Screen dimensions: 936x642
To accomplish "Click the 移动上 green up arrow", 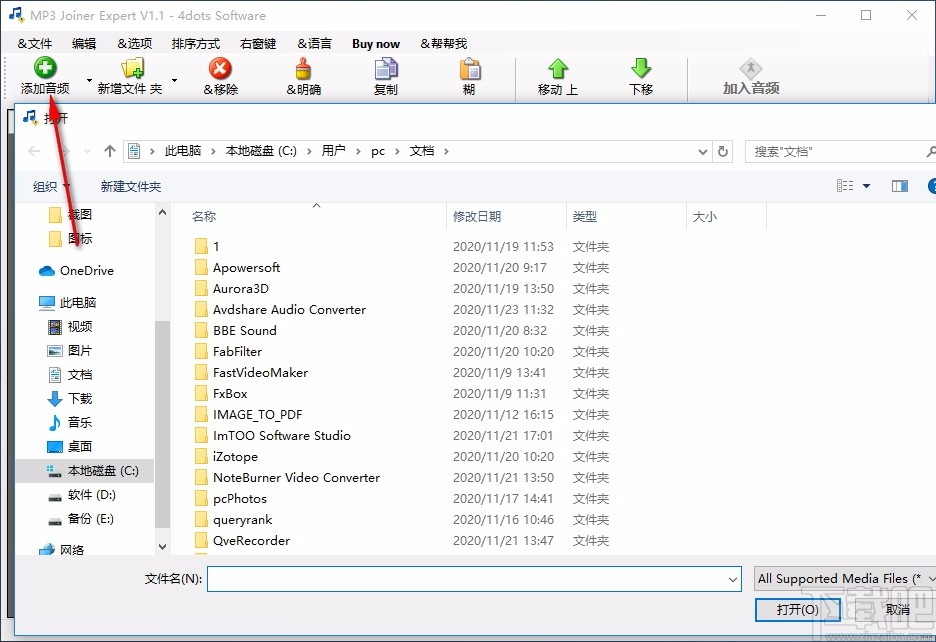I will [x=558, y=68].
